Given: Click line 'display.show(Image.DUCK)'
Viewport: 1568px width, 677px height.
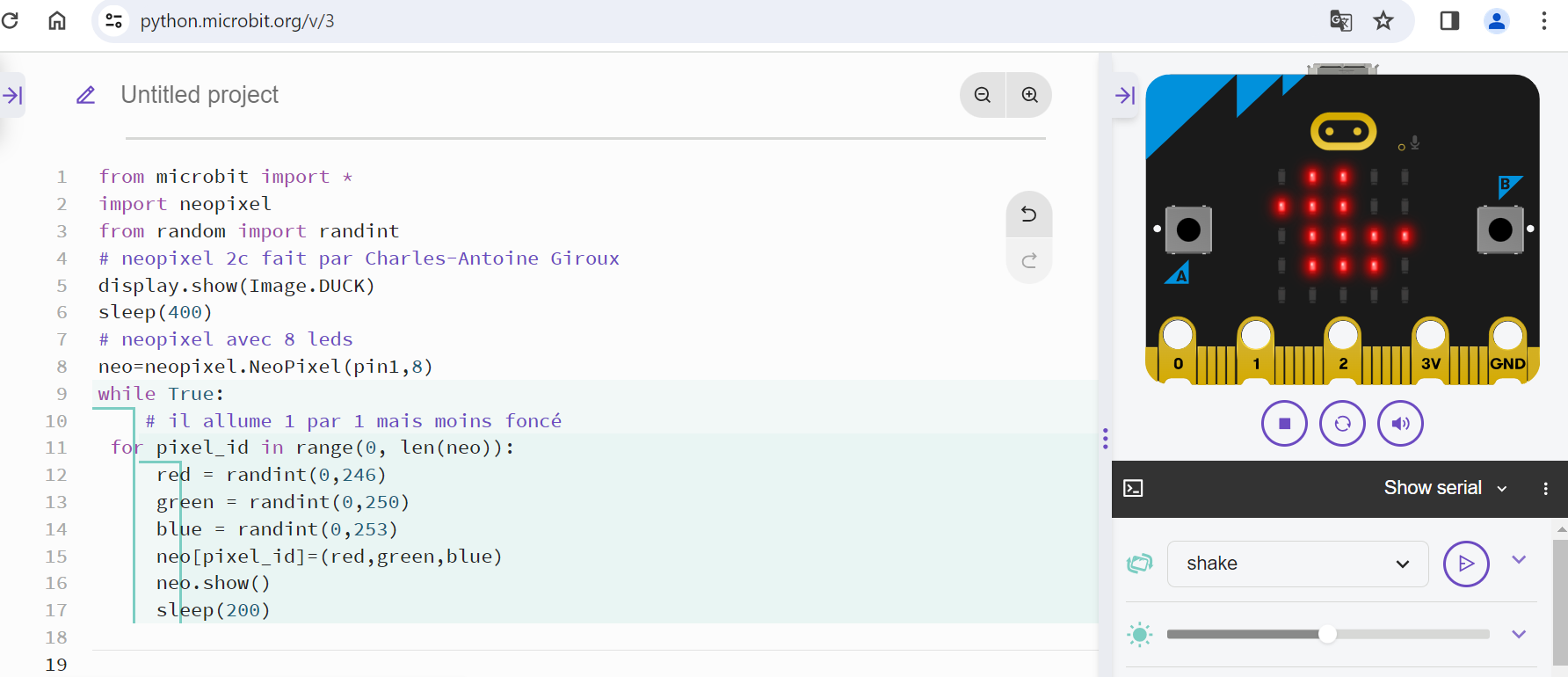Looking at the screenshot, I should (x=236, y=286).
